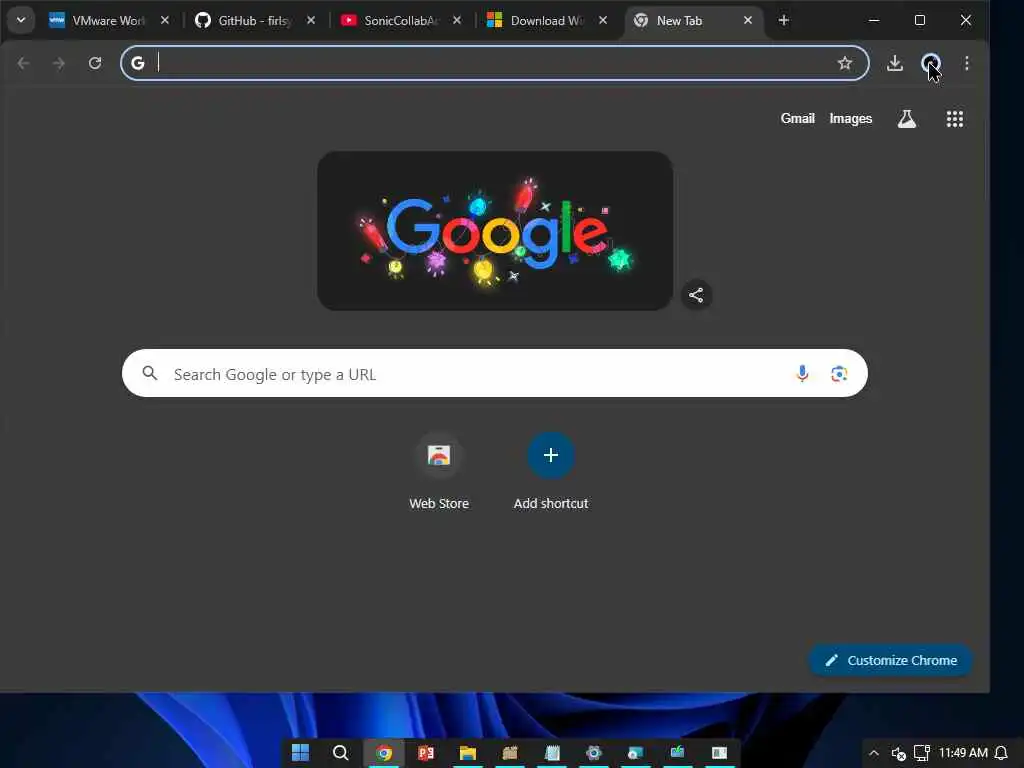Open Windows taskbar Search
The height and width of the screenshot is (768, 1024).
(x=340, y=753)
